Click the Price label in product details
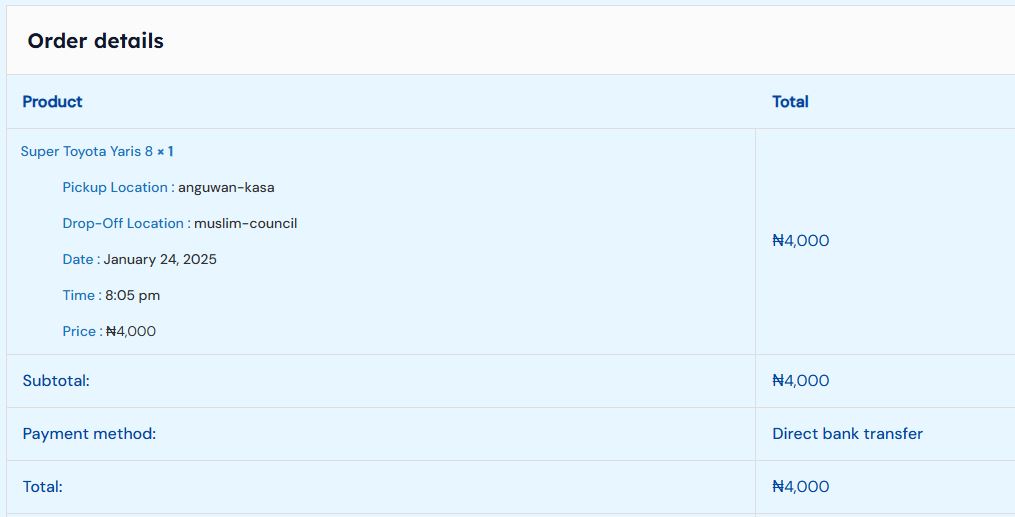Viewport: 1015px width, 517px height. (79, 332)
